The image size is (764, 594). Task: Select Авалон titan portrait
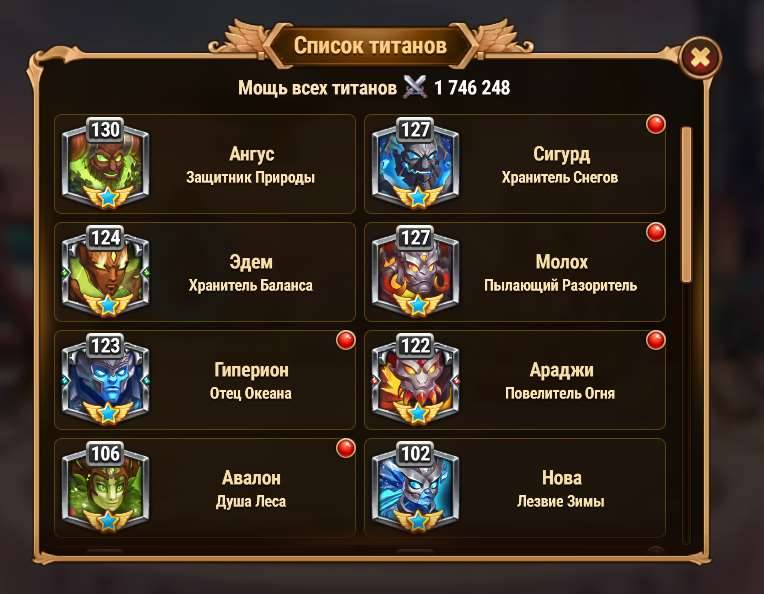pos(106,488)
